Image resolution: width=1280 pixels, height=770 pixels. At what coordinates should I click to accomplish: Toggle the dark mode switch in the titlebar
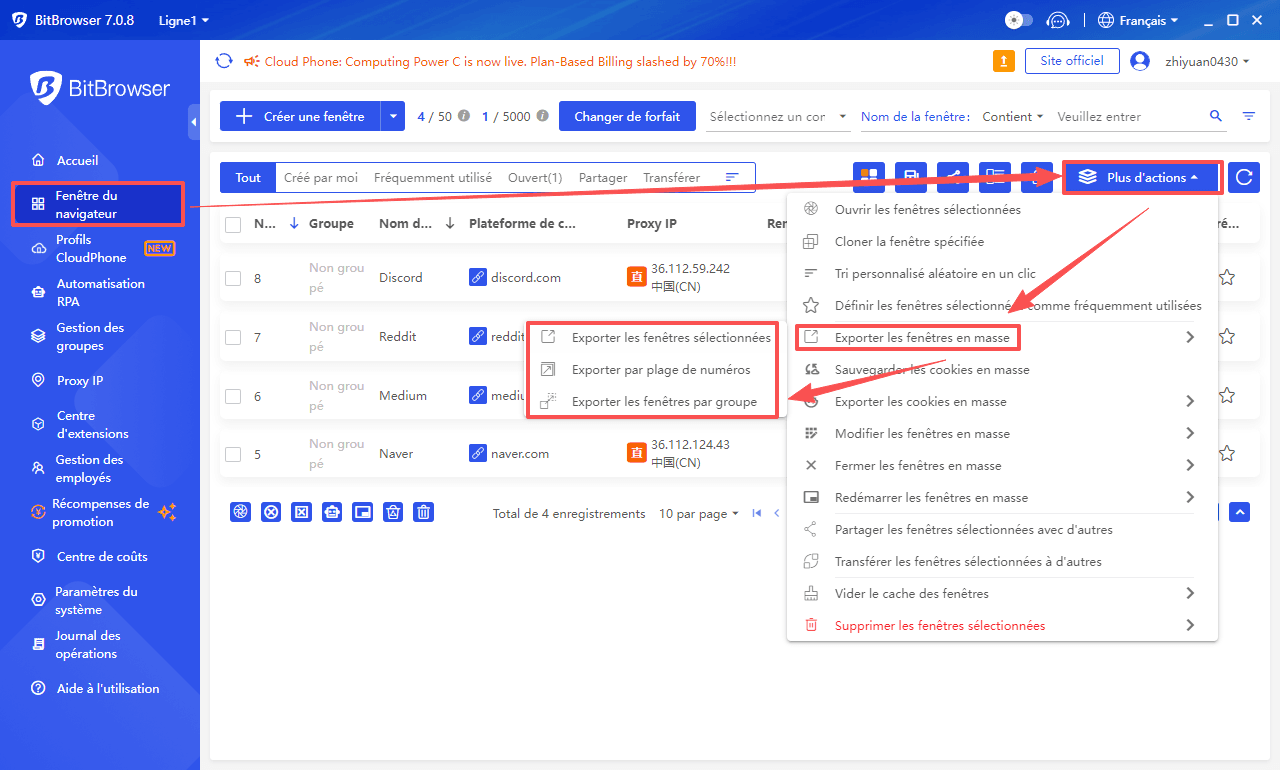pos(1018,18)
